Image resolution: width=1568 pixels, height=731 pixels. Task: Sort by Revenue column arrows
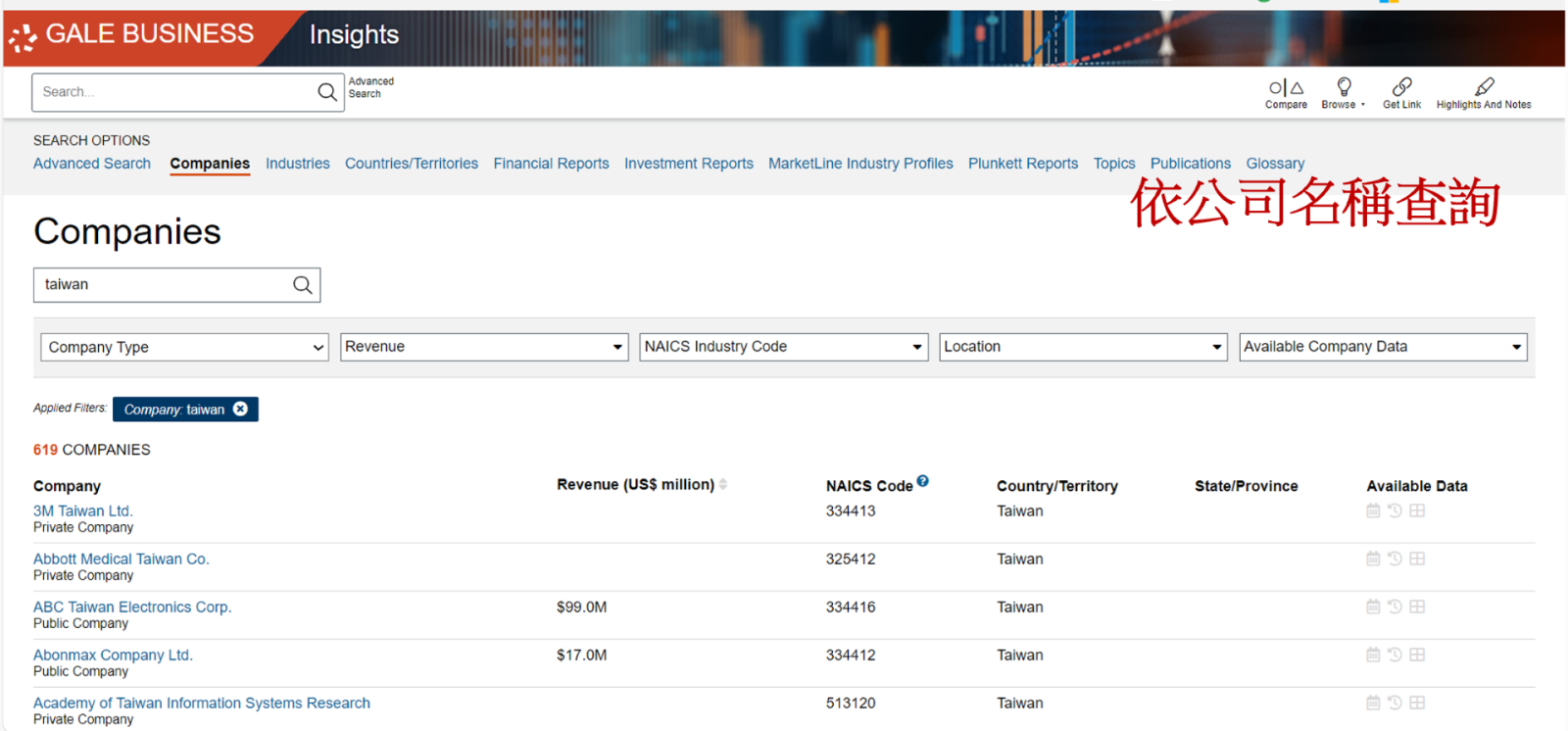click(723, 484)
